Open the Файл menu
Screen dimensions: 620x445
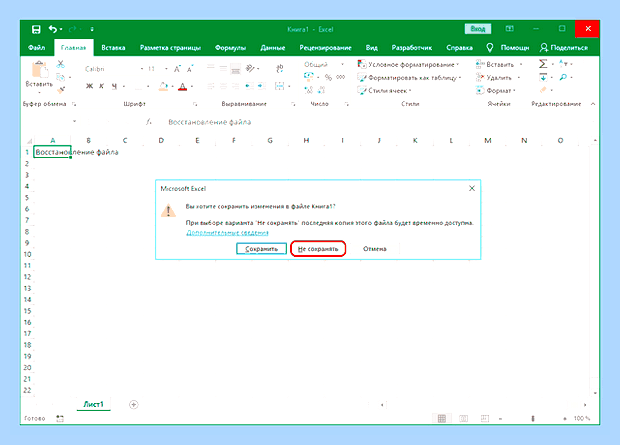pos(36,47)
